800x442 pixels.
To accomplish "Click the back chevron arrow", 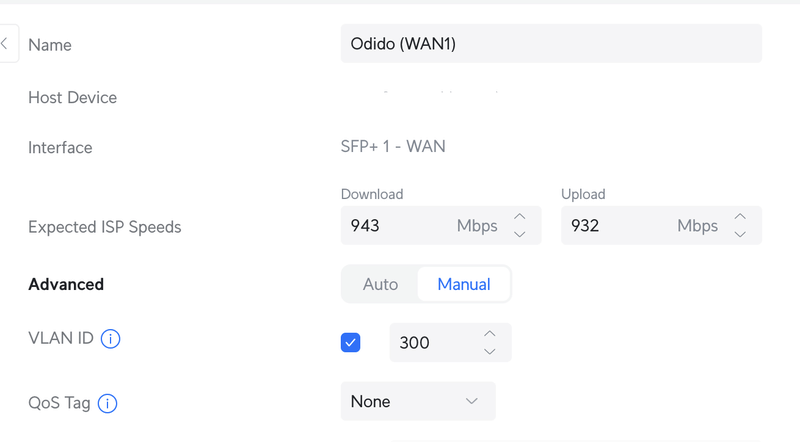I will [x=5, y=44].
